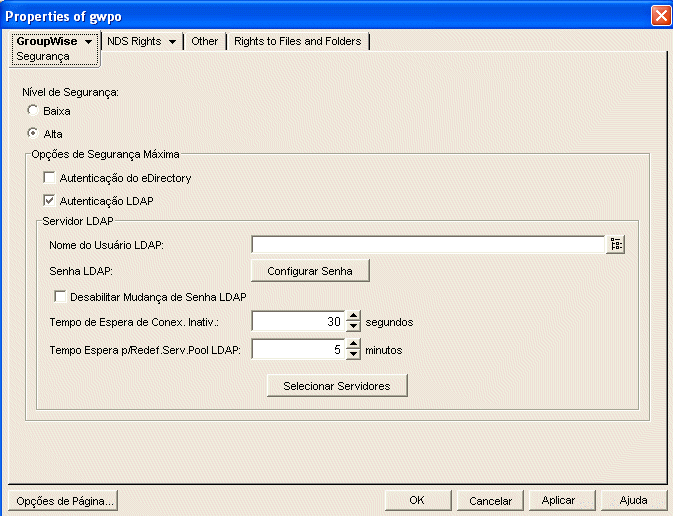This screenshot has width=673, height=516.
Task: Switch to the Other tab
Action: pyautogui.click(x=205, y=41)
